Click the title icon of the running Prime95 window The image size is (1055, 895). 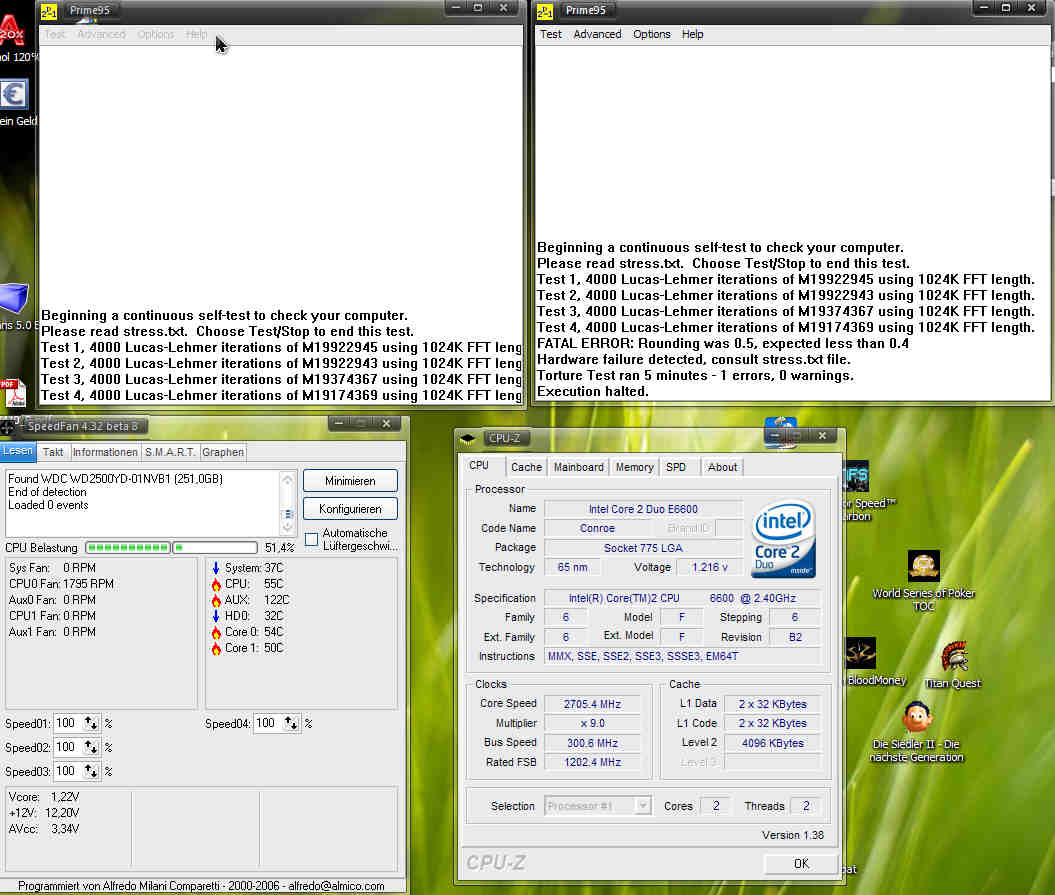(x=49, y=11)
